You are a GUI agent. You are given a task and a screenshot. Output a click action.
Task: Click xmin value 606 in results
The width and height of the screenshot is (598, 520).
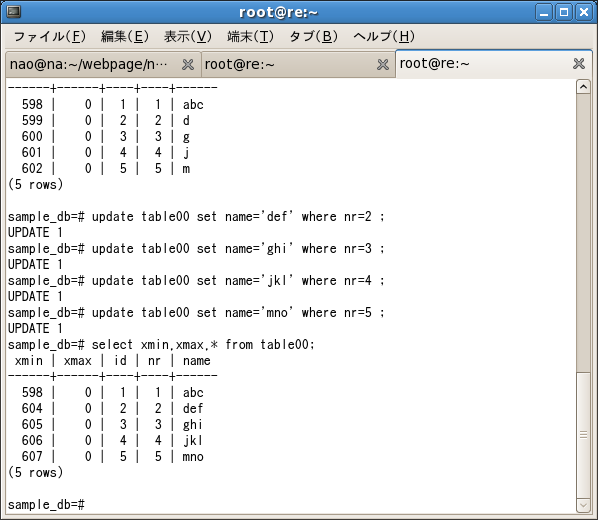(x=32, y=441)
